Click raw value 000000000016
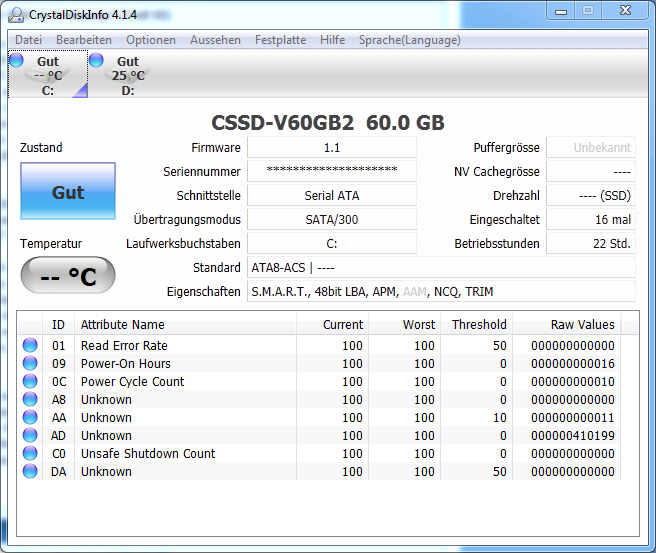The image size is (656, 553). point(573,364)
